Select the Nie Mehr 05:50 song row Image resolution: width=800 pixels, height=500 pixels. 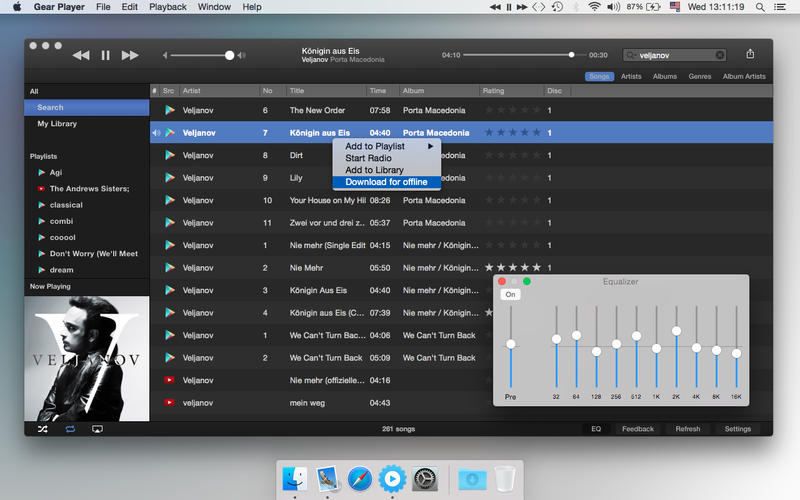462,268
